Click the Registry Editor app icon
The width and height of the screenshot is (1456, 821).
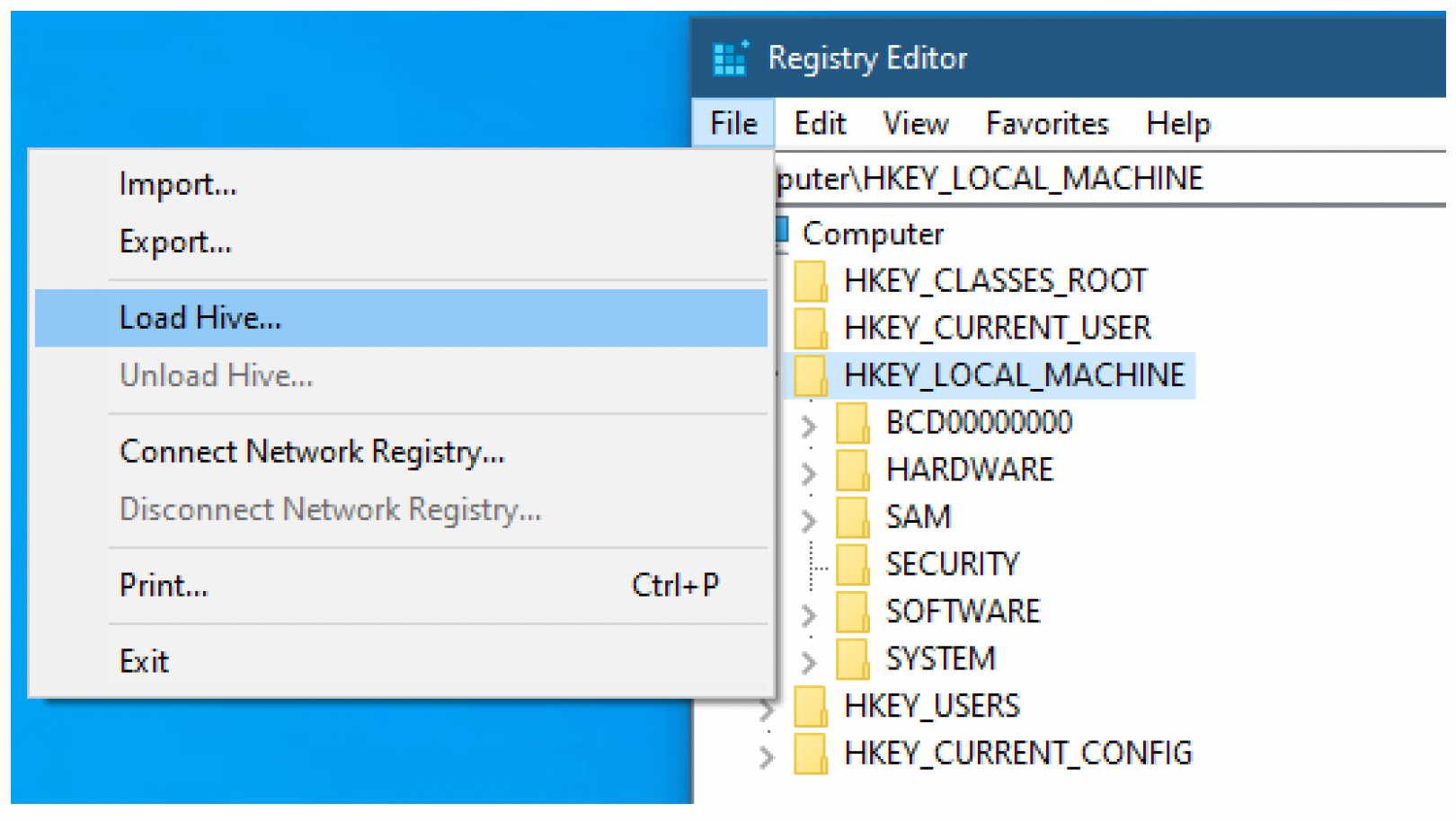729,58
